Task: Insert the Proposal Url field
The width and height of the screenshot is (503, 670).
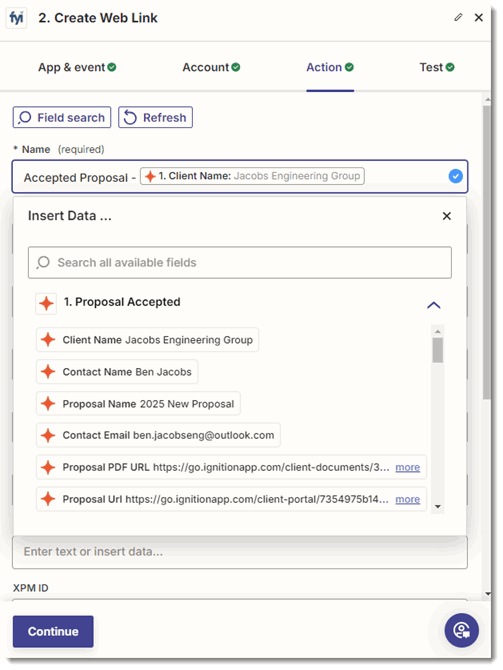Action: tap(231, 499)
